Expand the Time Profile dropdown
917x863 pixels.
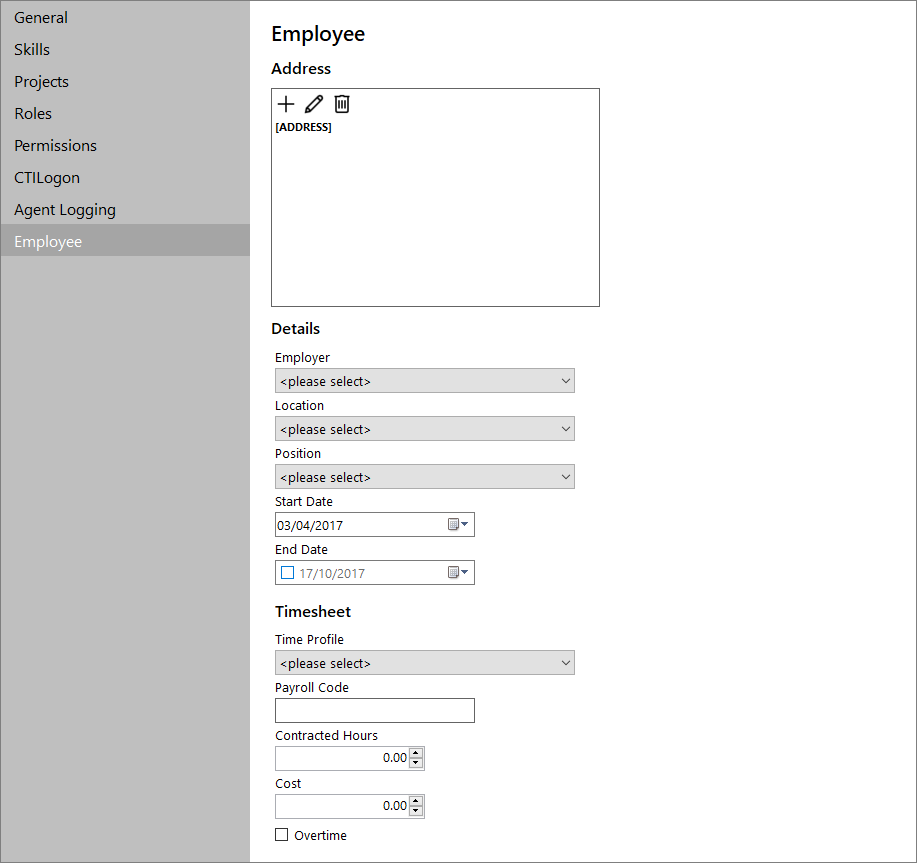click(425, 662)
